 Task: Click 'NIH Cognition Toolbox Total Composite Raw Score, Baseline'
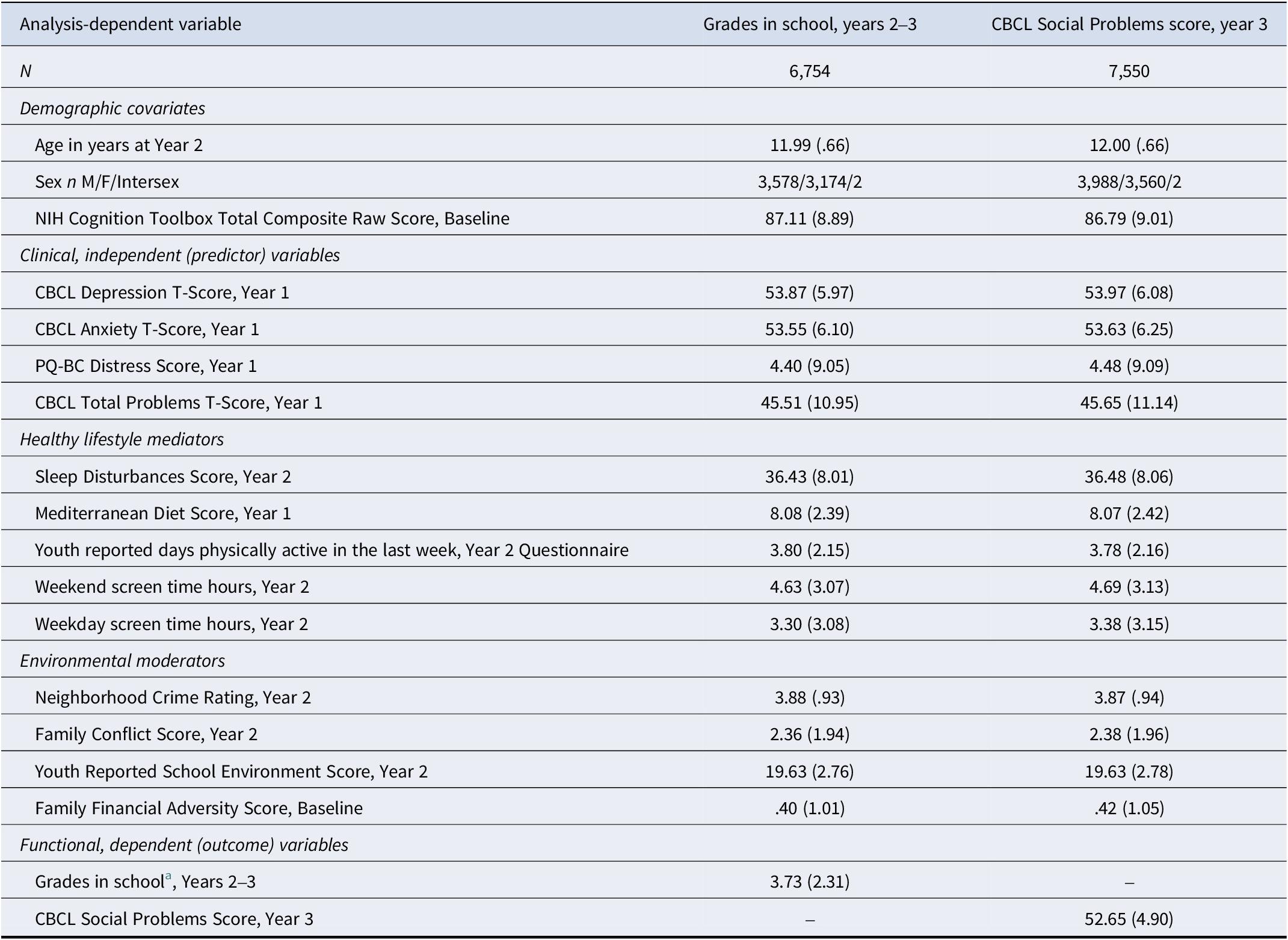[273, 218]
